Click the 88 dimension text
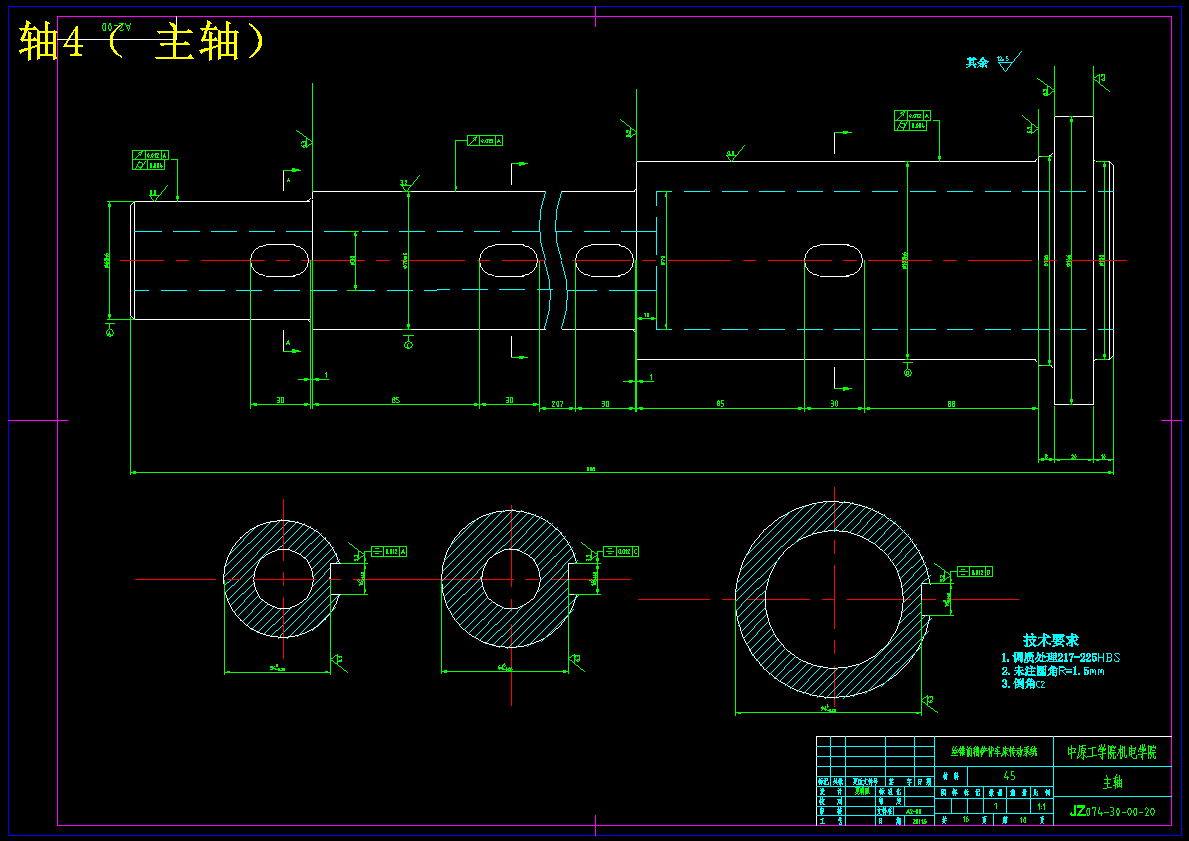1189x841 pixels. coord(951,404)
